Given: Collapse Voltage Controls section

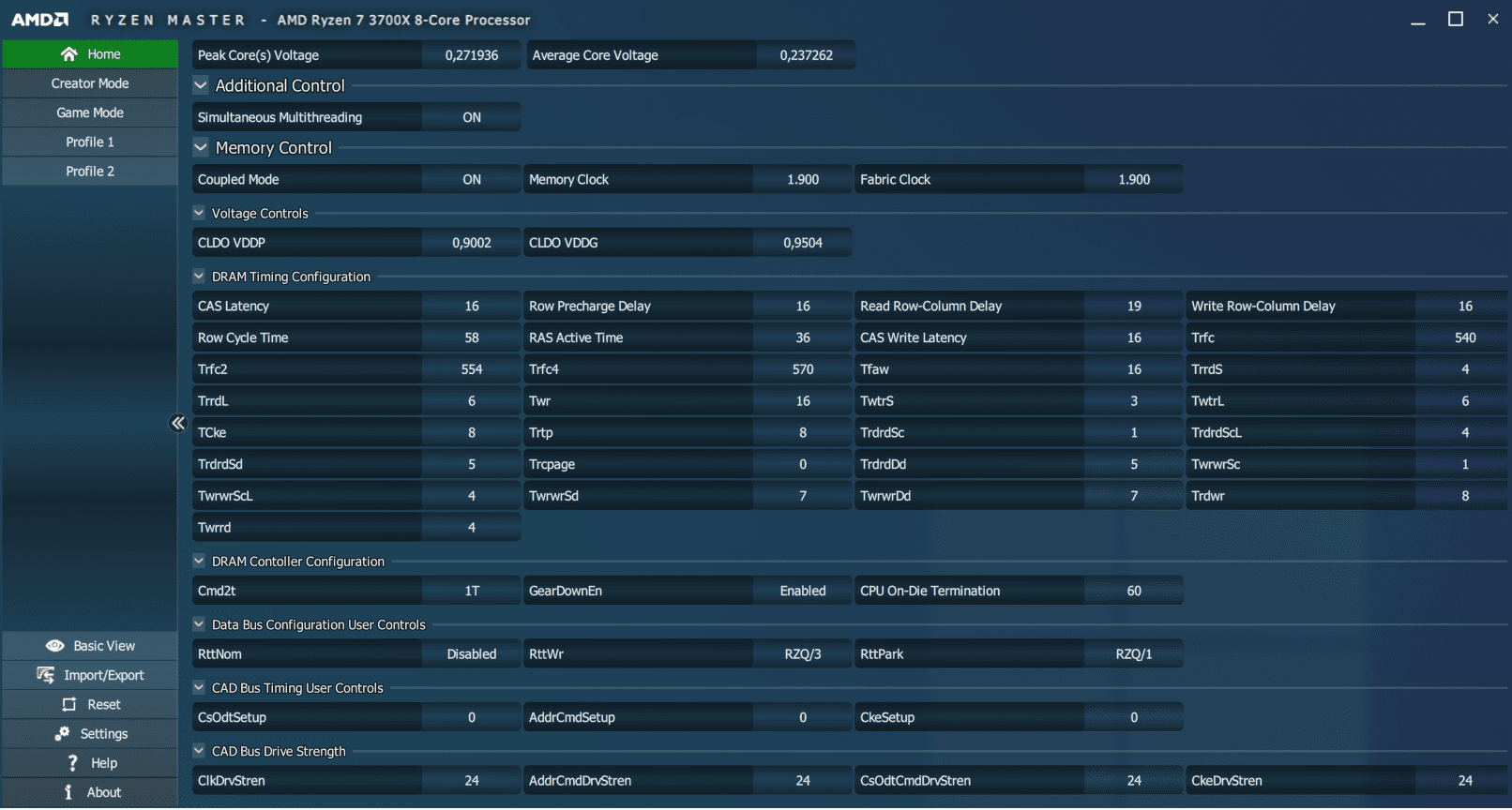Looking at the screenshot, I should click(x=199, y=213).
